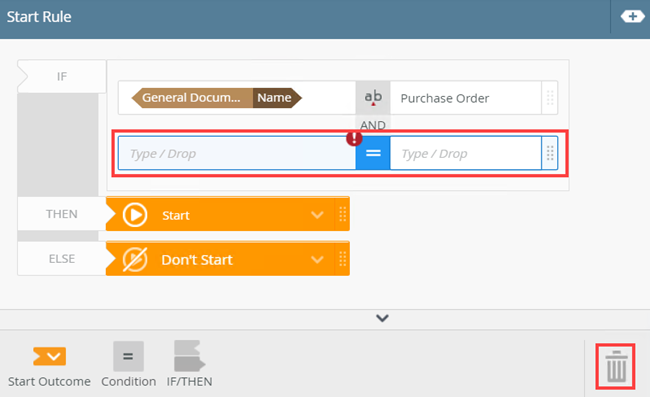Click drag handle of Don't Start outcome

point(342,259)
